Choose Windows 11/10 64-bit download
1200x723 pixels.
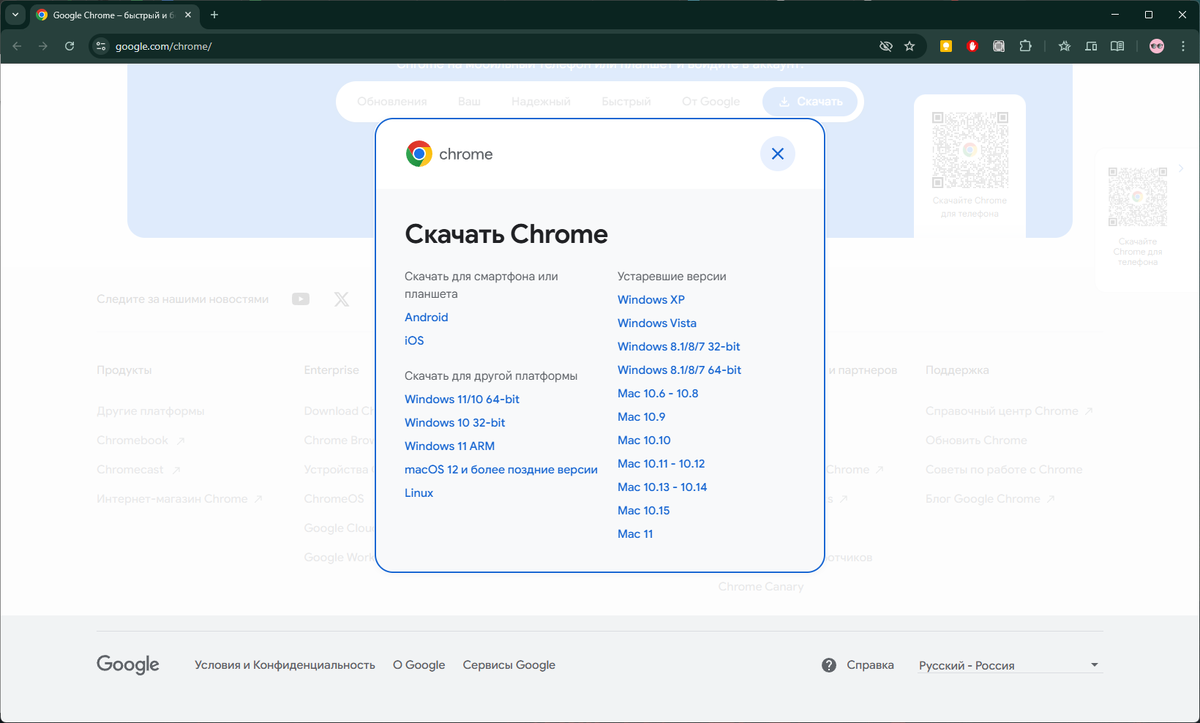[462, 399]
